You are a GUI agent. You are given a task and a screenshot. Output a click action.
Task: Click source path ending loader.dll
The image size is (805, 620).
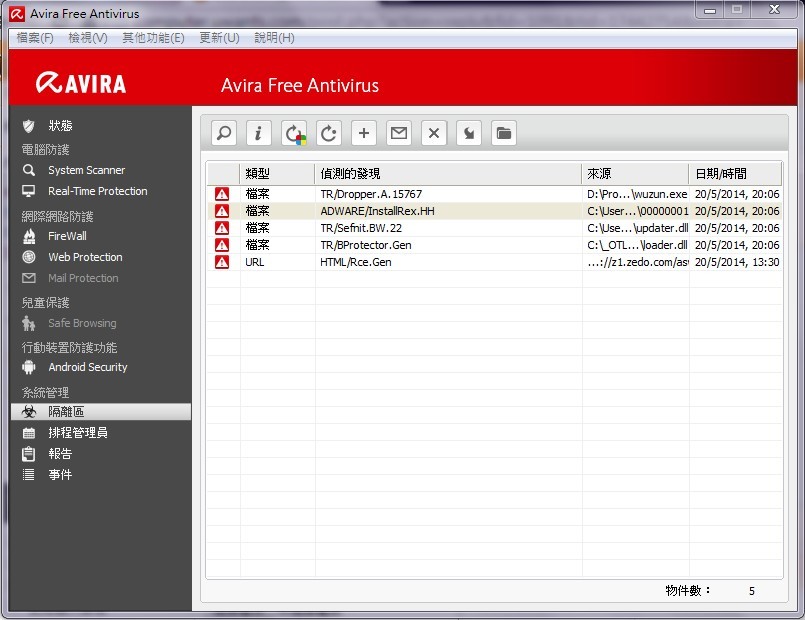[x=637, y=245]
